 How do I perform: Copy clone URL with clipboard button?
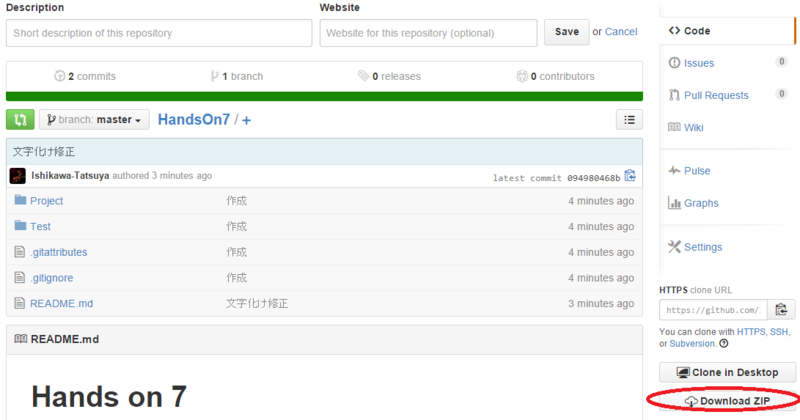[x=781, y=310]
